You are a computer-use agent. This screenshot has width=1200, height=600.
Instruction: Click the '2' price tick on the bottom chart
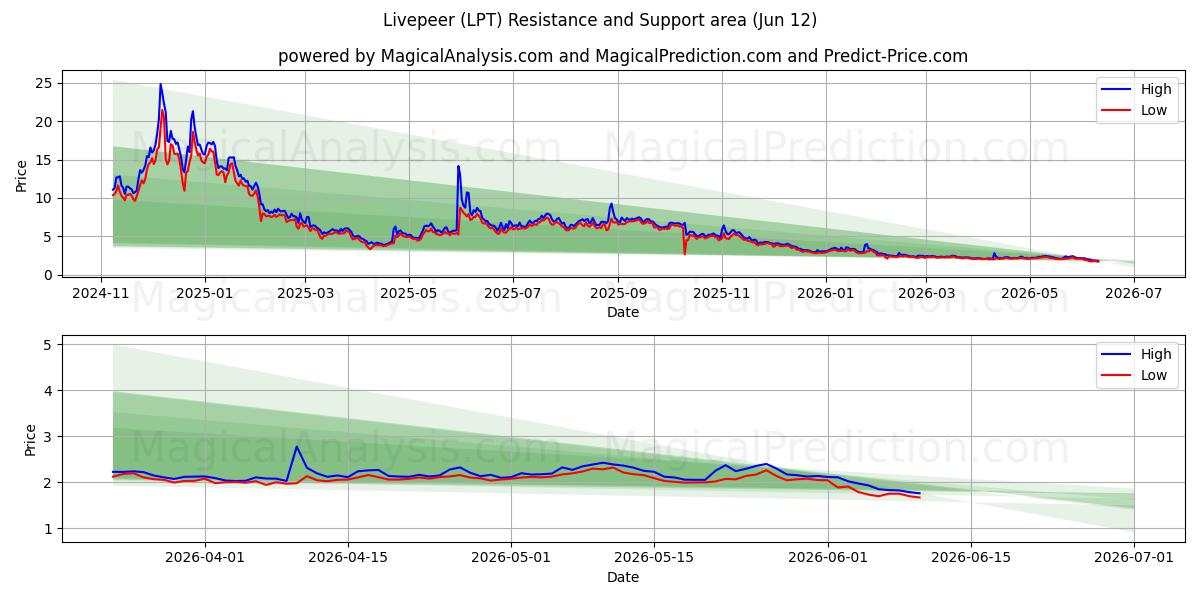coord(49,483)
